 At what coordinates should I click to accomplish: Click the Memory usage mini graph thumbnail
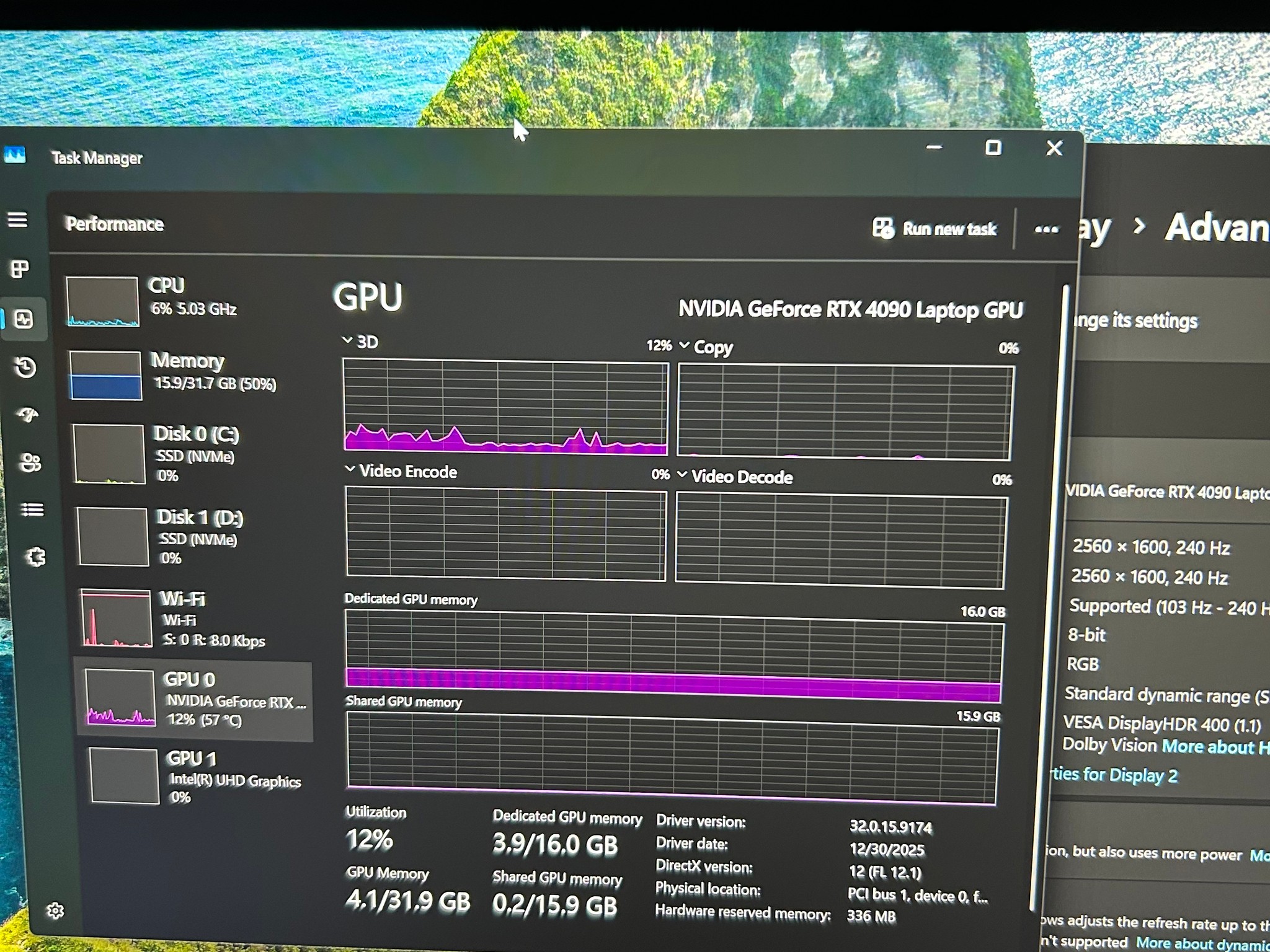[x=105, y=376]
